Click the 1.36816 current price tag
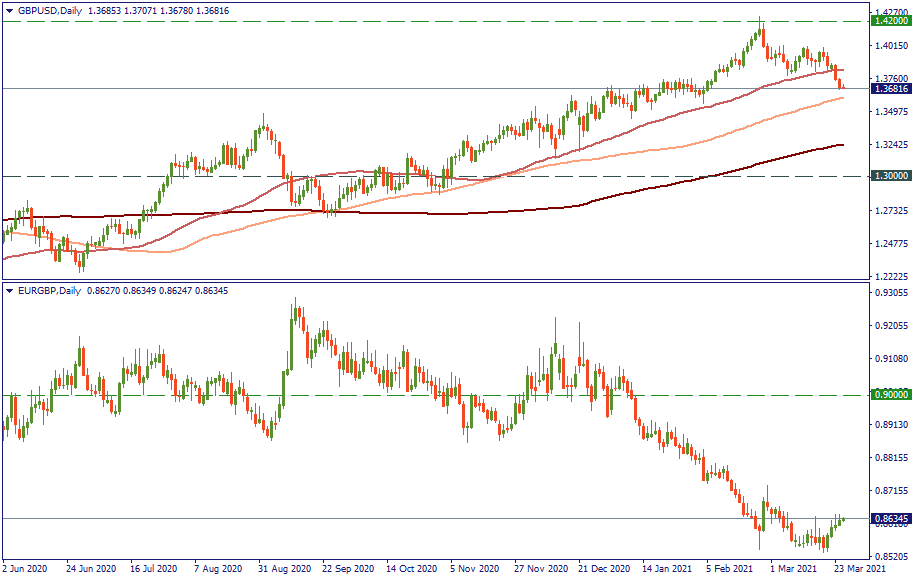This screenshot has height=581, width=915. point(890,89)
